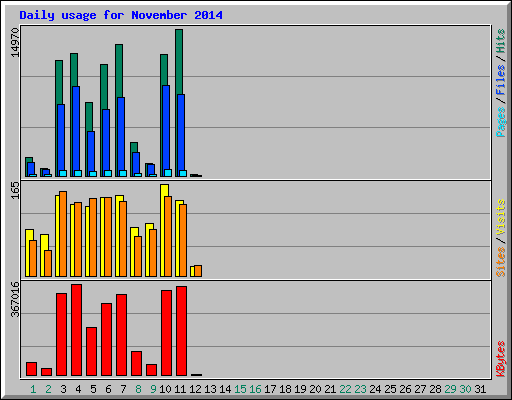Click the red KBytes bar for day 2

46,372
